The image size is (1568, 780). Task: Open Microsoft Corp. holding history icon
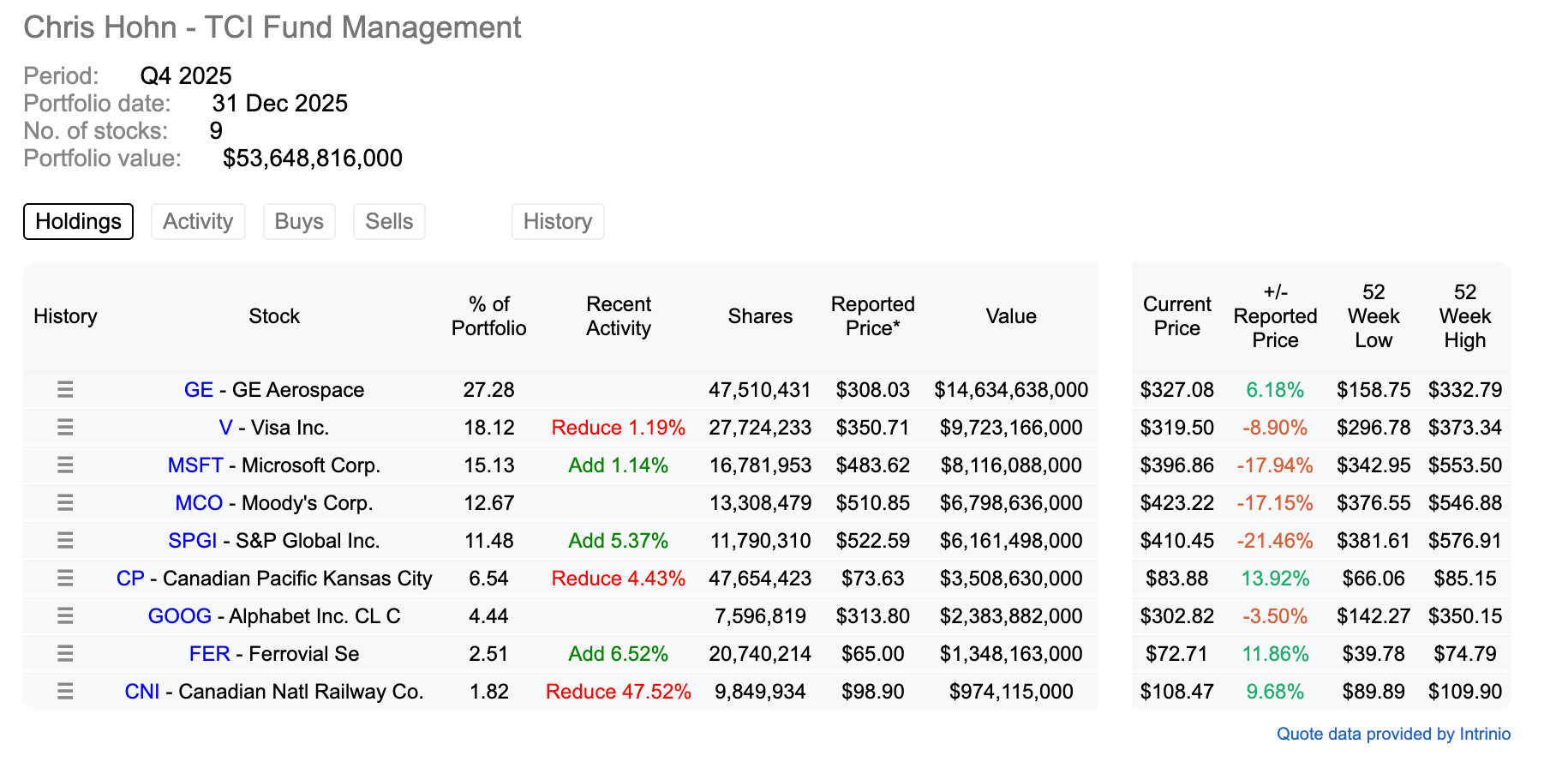[x=65, y=465]
